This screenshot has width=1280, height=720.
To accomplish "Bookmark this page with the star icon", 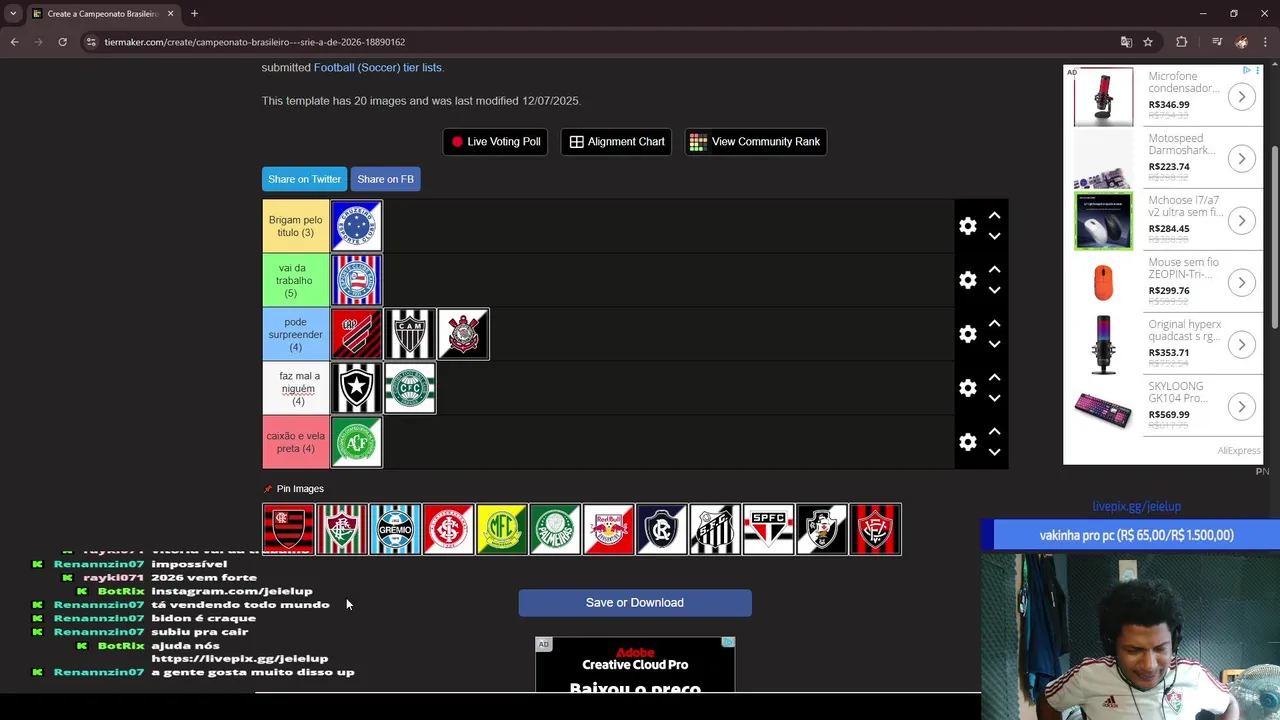I will pyautogui.click(x=1148, y=42).
